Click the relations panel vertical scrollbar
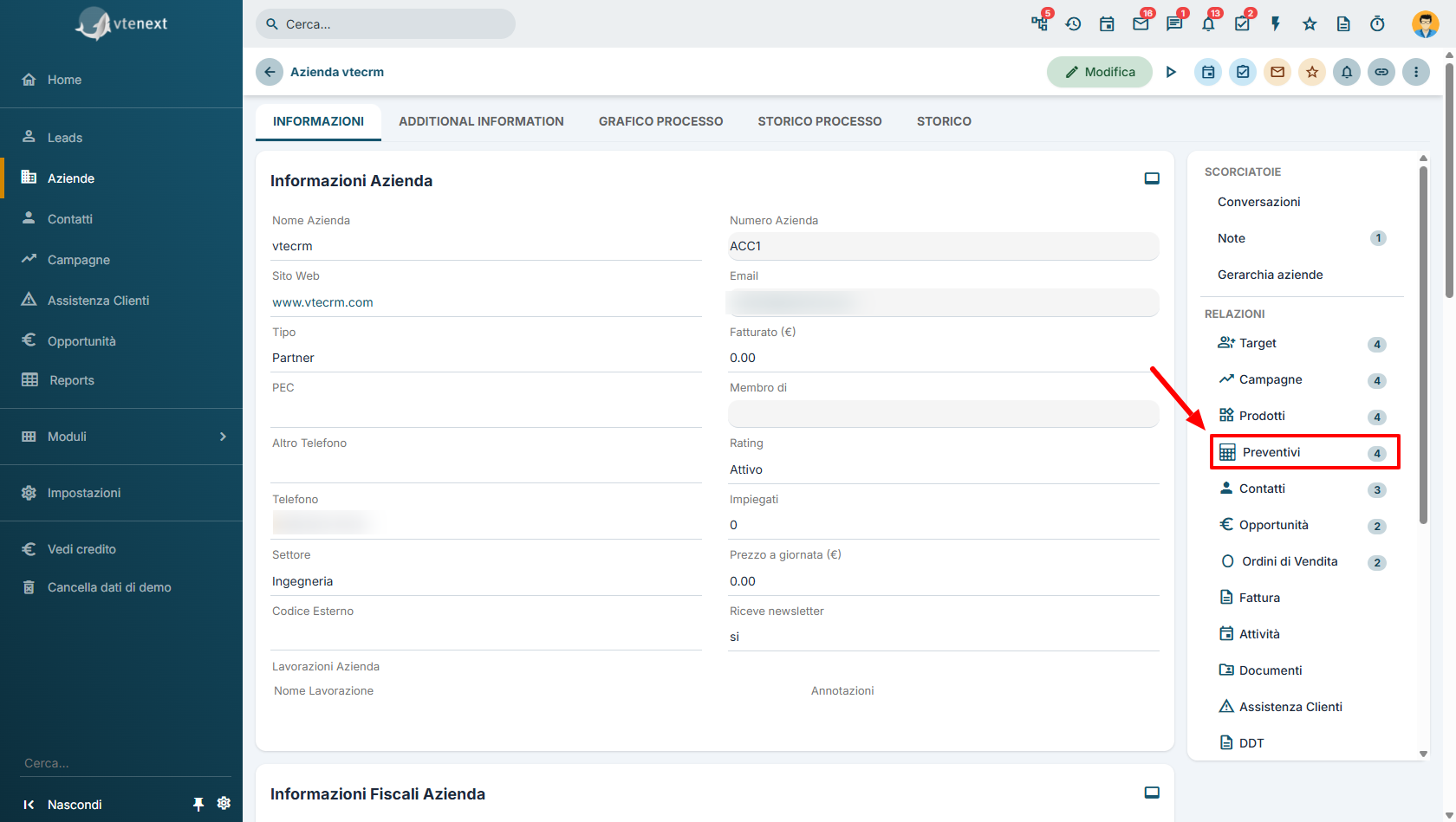The width and height of the screenshot is (1456, 822). (1423, 345)
